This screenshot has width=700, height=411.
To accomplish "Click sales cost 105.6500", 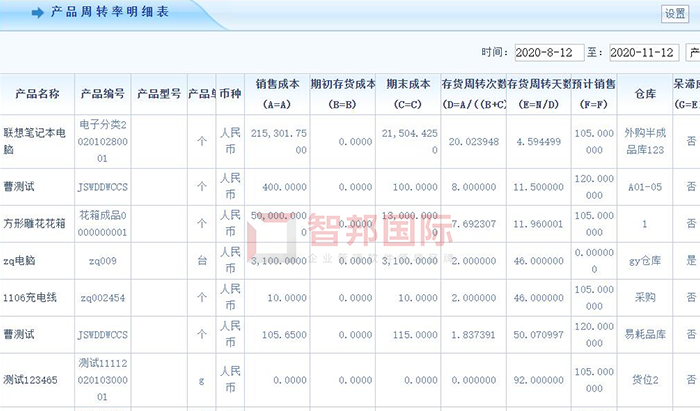I will 284,335.
